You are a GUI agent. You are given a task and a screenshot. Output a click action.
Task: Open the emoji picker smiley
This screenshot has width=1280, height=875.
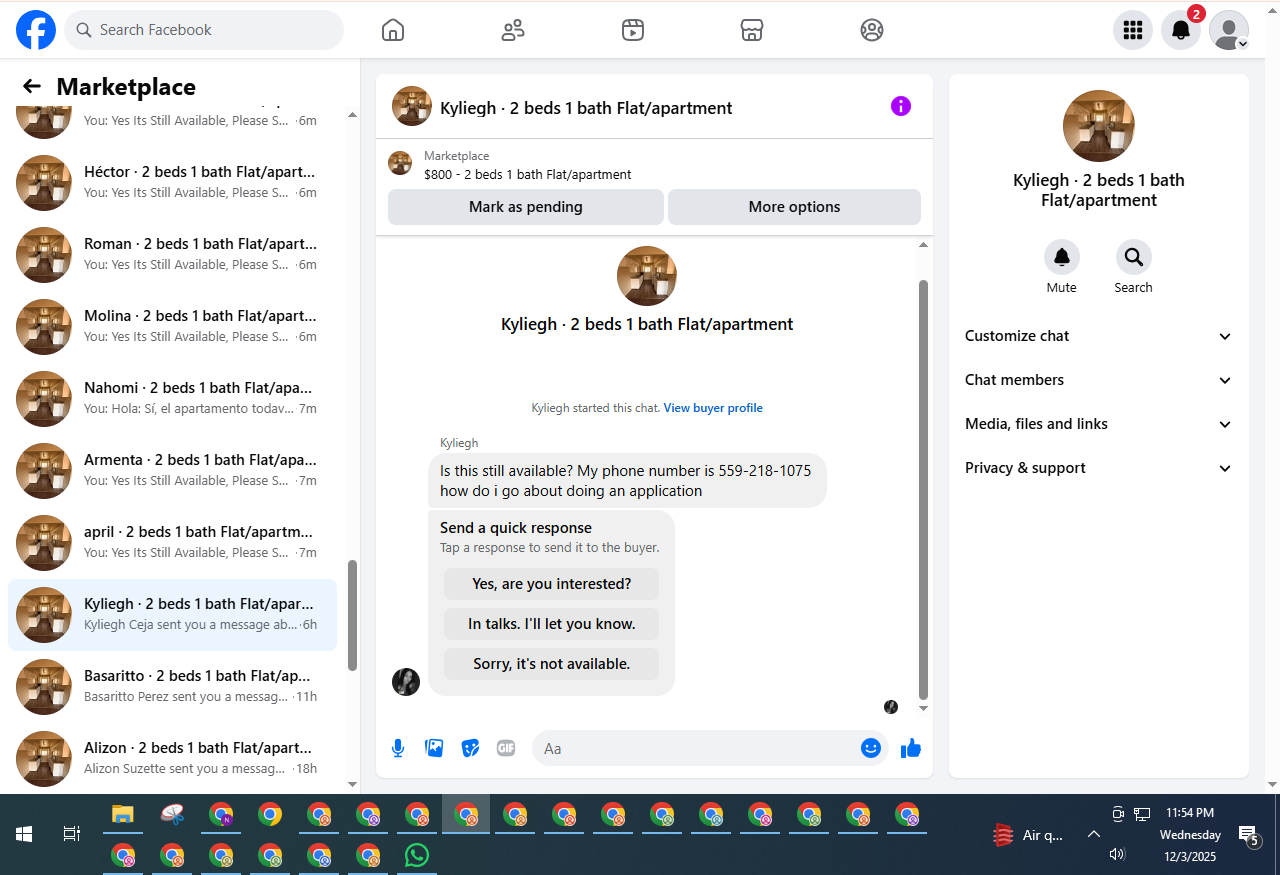[871, 748]
